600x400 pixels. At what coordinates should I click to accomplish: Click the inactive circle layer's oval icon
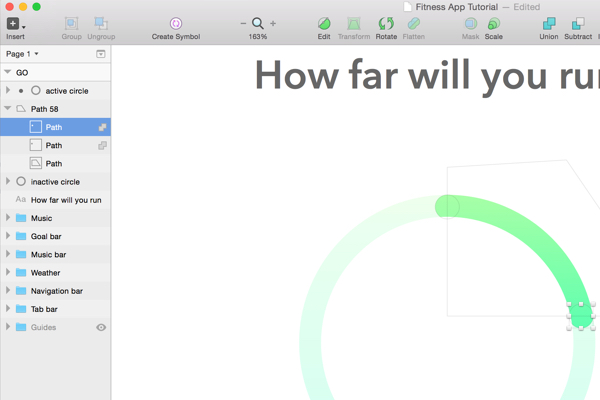click(x=21, y=181)
